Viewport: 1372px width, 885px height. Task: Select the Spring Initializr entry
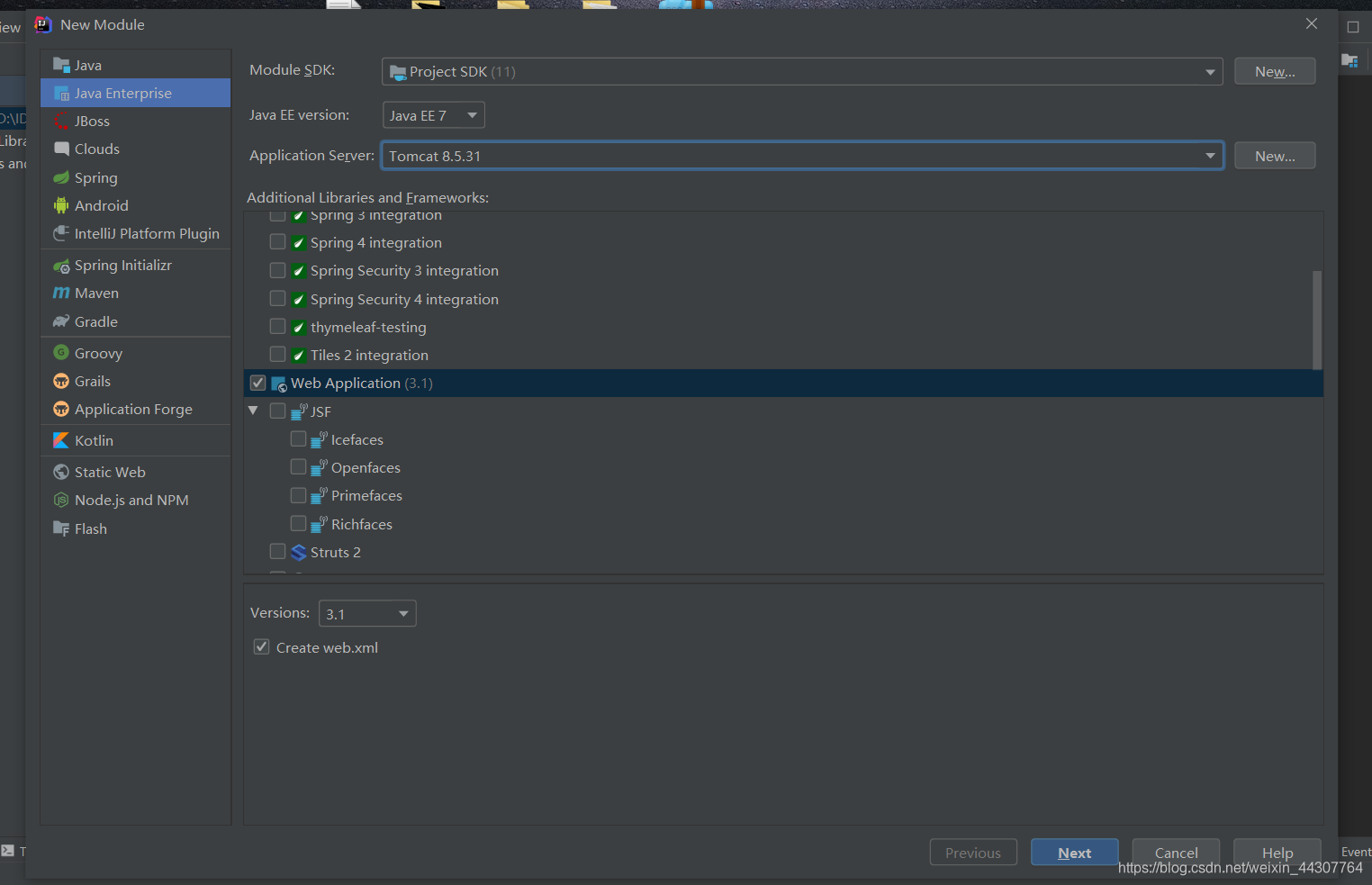click(135, 265)
